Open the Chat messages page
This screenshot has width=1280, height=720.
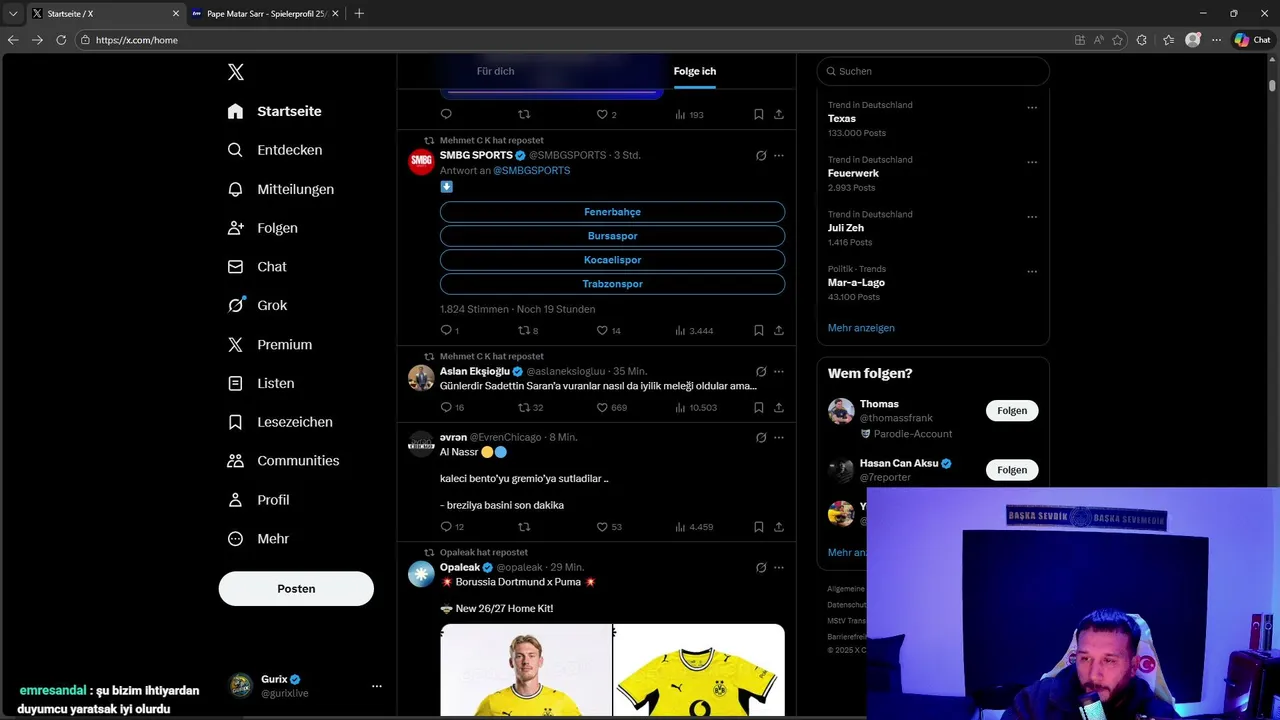(x=257, y=267)
